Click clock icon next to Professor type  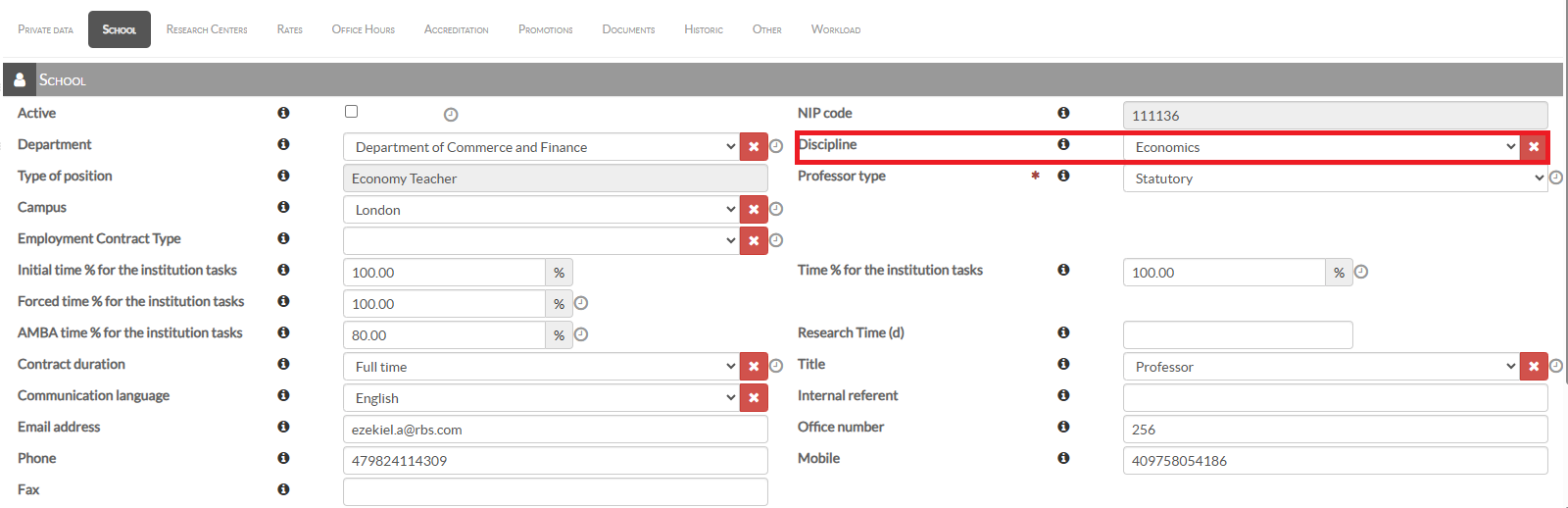(x=1556, y=178)
